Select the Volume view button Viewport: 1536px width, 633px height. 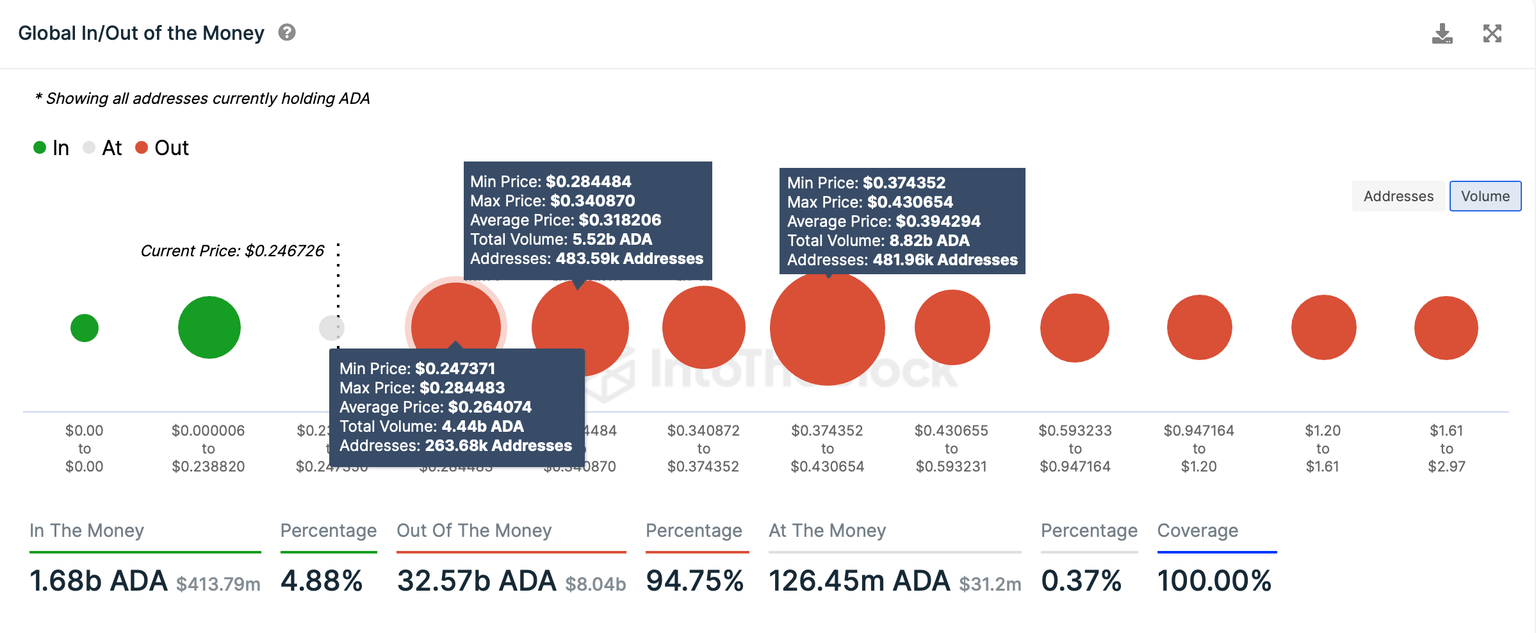click(1485, 196)
